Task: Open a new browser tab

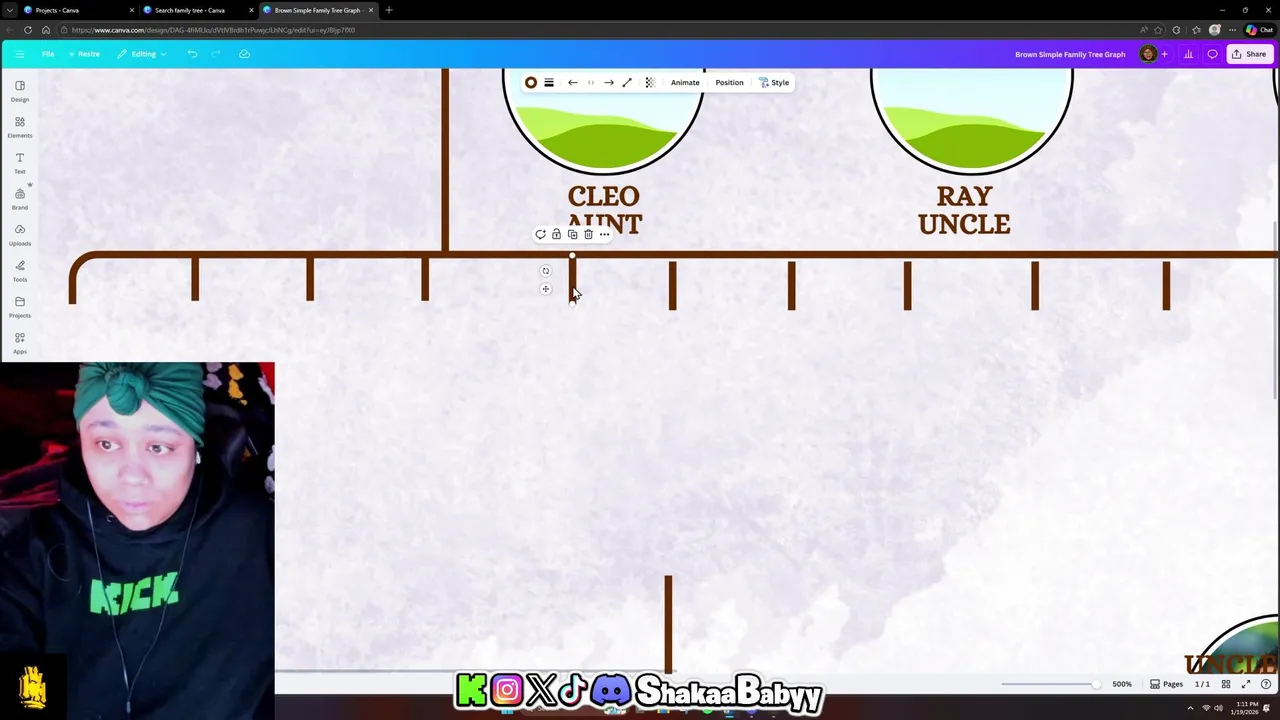Action: pyautogui.click(x=388, y=10)
